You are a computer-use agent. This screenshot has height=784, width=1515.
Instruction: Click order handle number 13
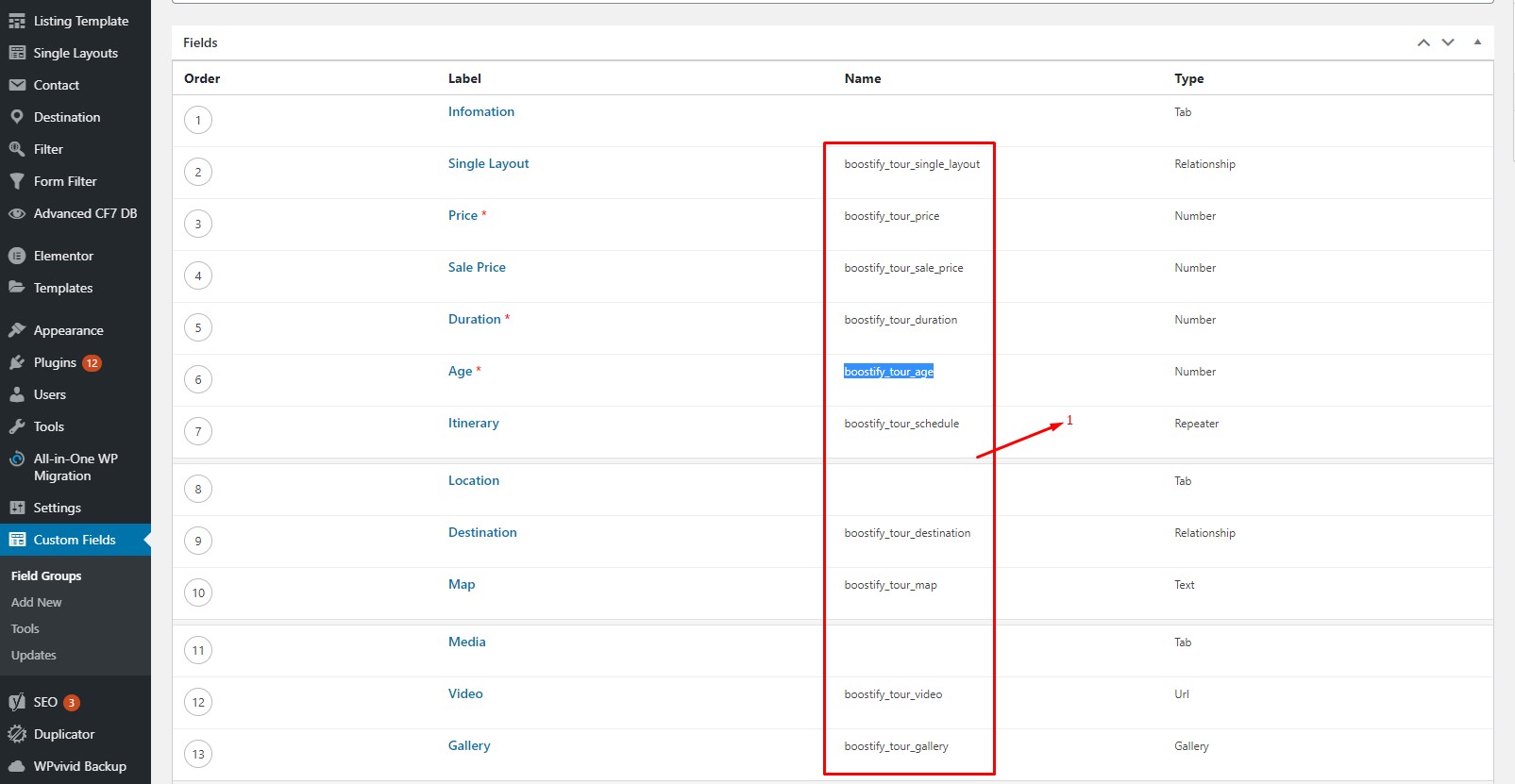[x=198, y=754]
